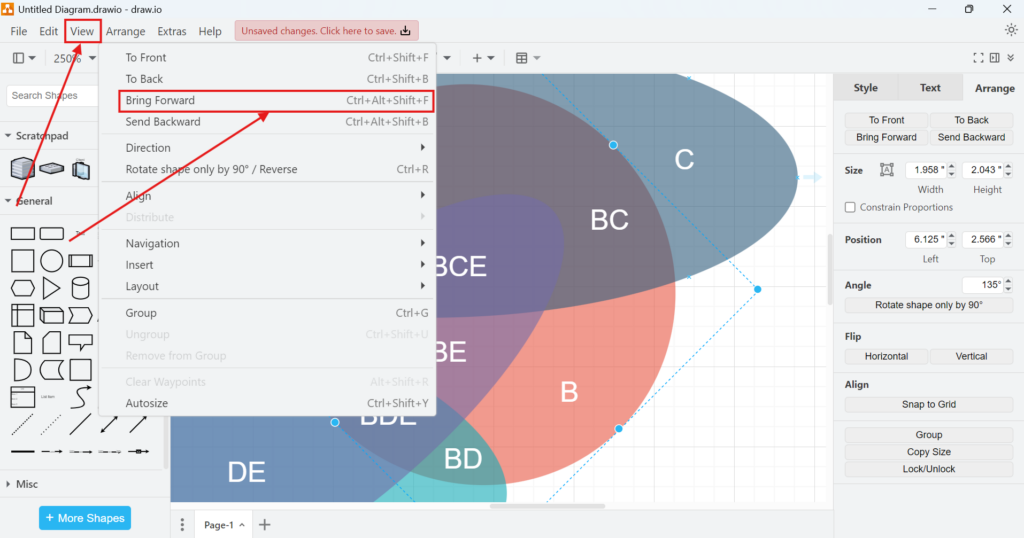
Task: Click the Snap to Grid button
Action: click(x=929, y=404)
